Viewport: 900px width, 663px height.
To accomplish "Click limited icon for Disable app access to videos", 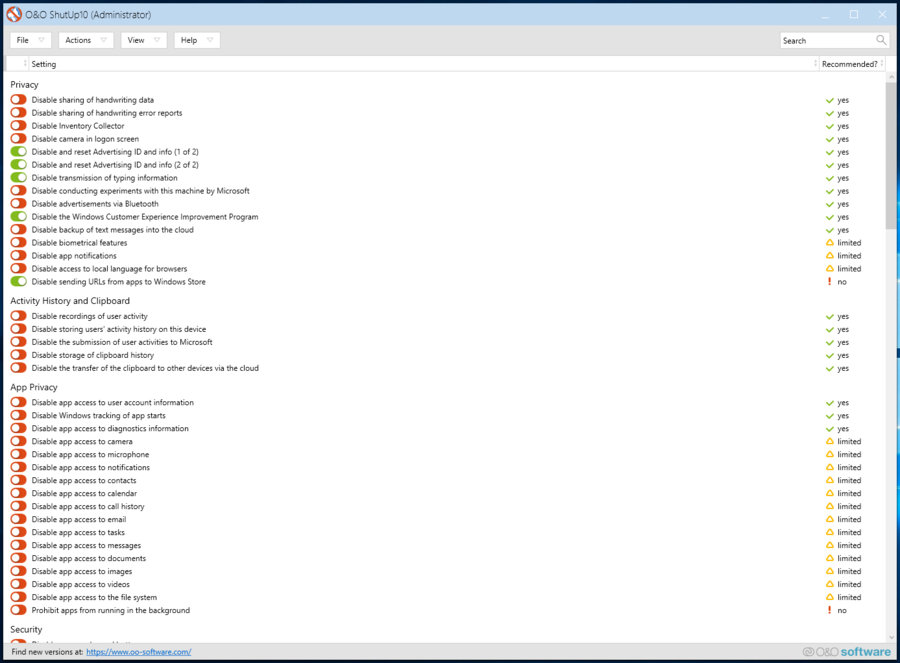I will click(829, 584).
